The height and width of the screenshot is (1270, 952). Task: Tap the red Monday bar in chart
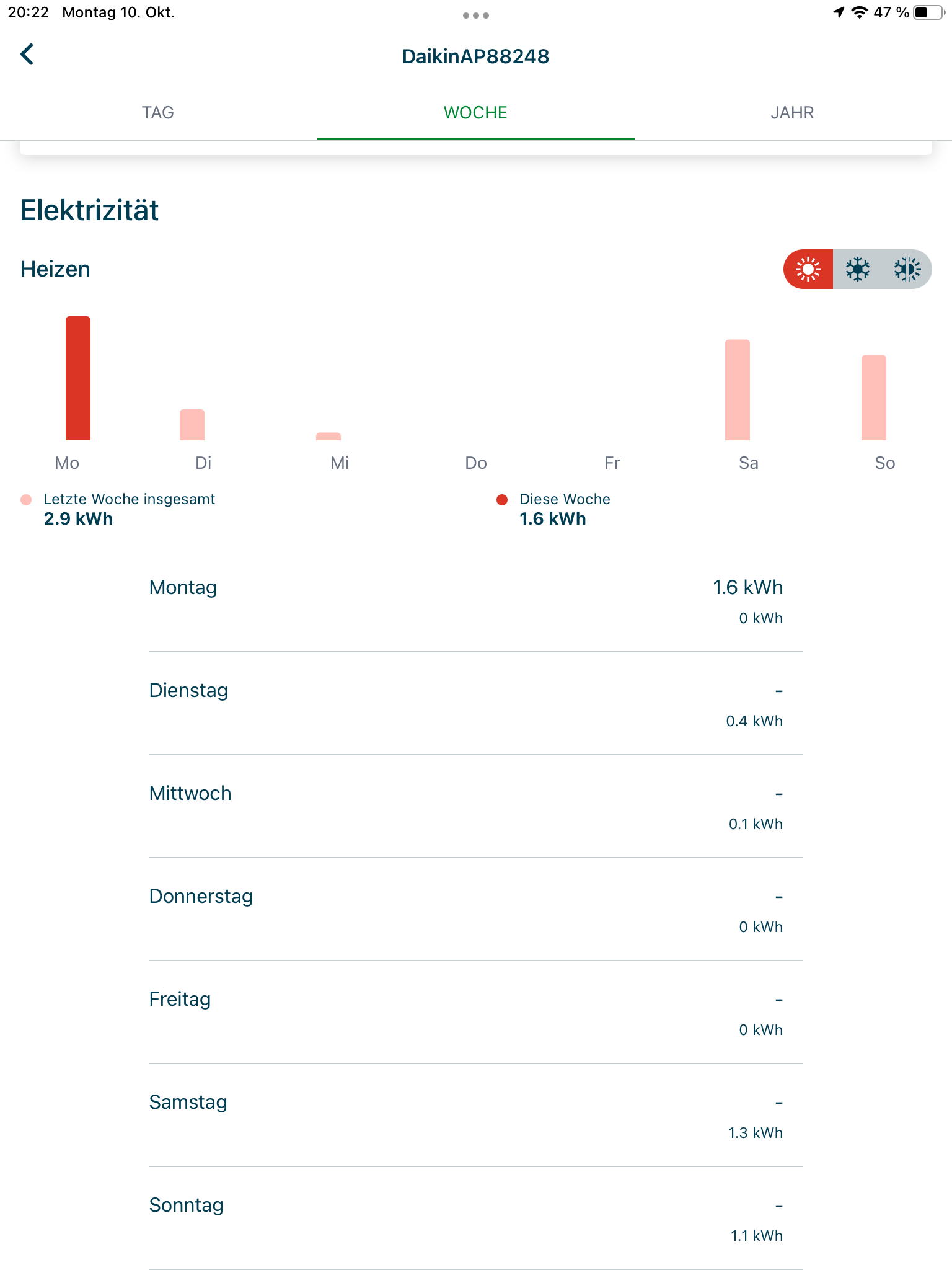point(78,378)
